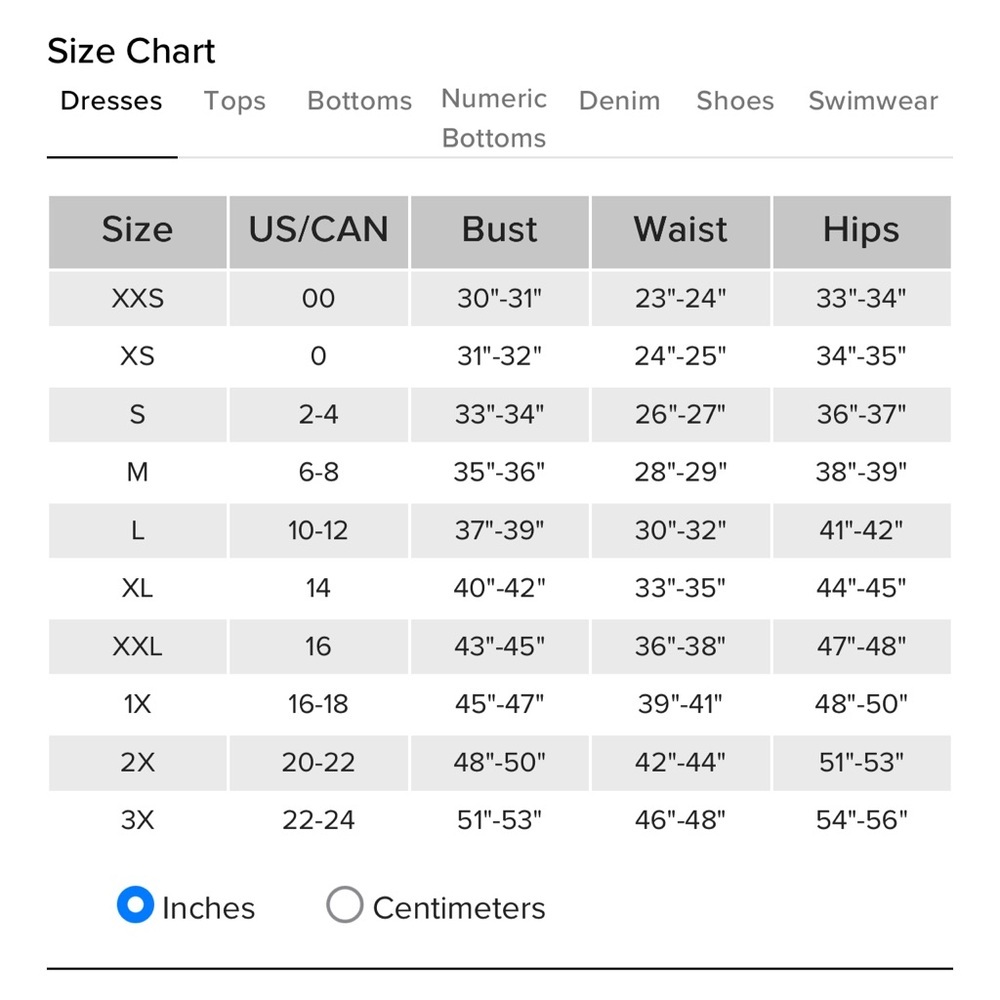Click the Hips column header

pos(862,232)
